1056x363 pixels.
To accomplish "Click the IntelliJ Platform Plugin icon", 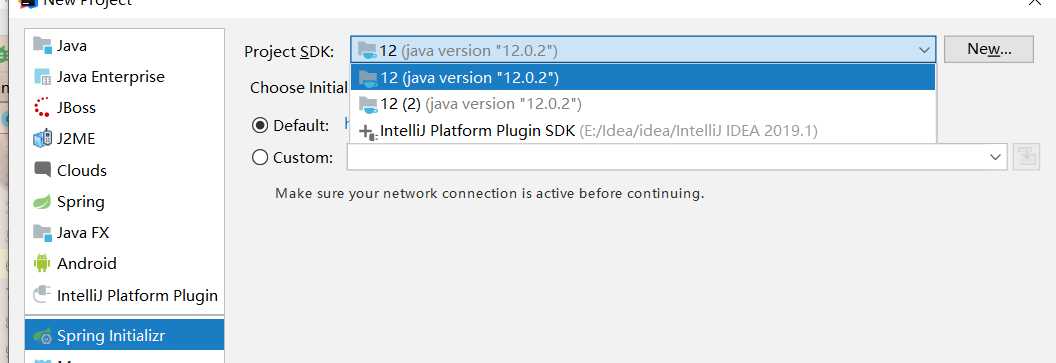I will tap(42, 294).
